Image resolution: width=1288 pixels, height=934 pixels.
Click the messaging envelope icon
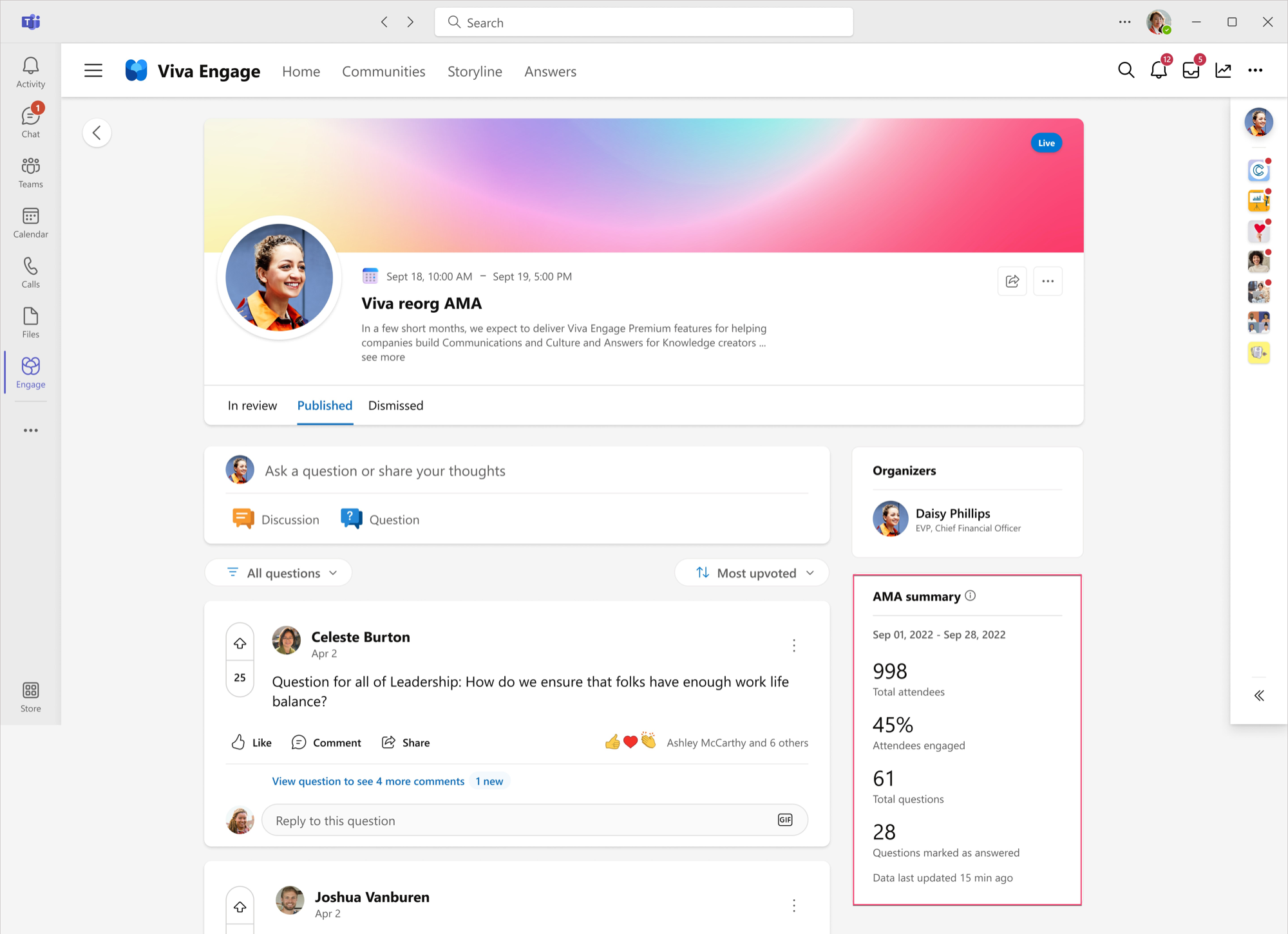point(1191,71)
